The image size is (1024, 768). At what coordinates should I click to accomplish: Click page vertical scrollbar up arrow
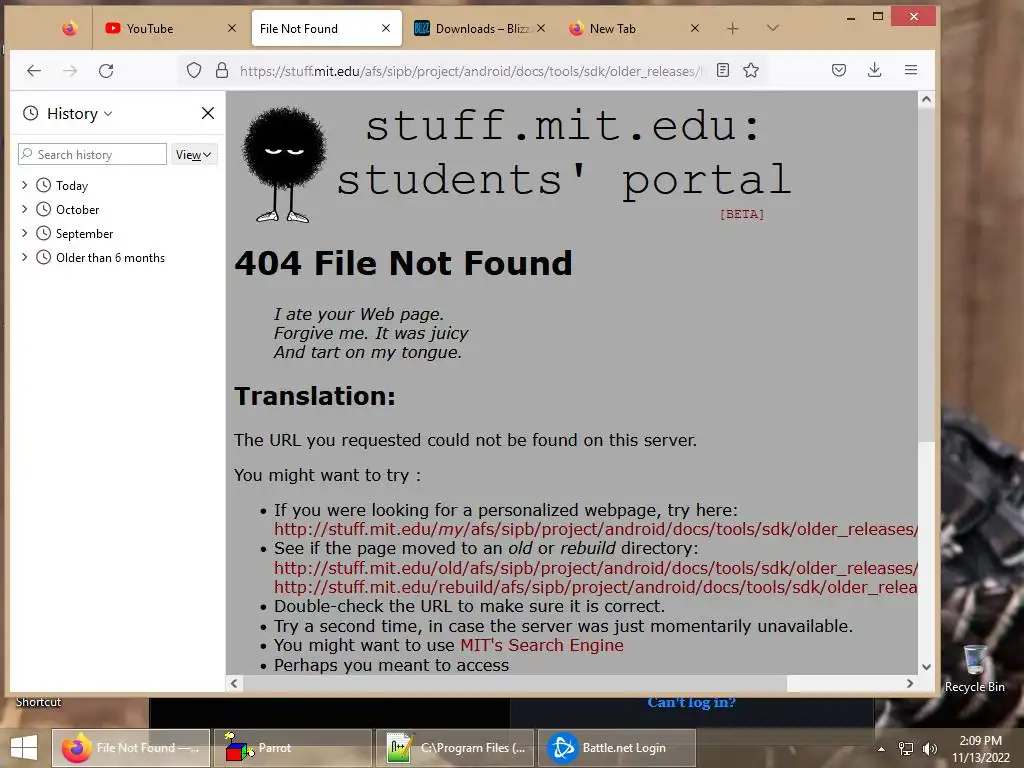coord(926,99)
